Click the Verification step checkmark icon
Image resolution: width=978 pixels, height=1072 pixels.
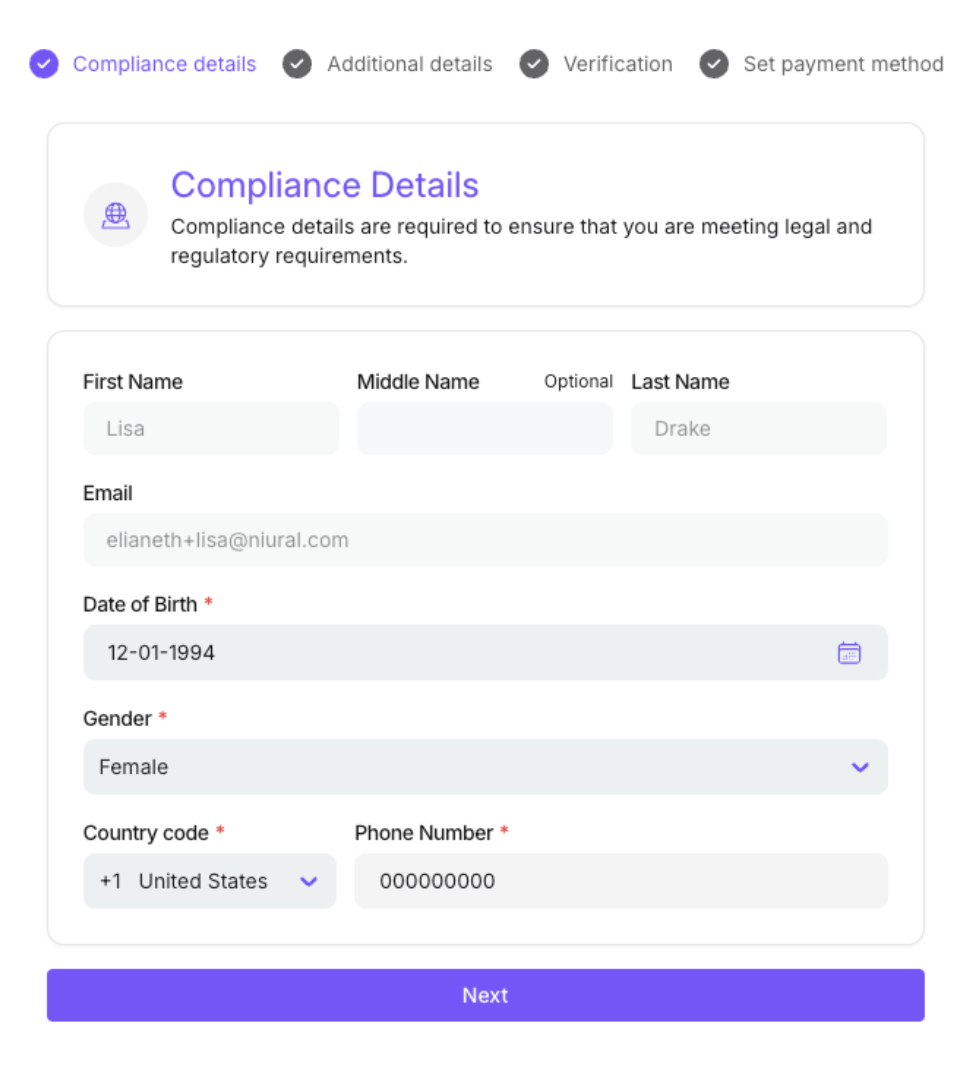pyautogui.click(x=534, y=65)
